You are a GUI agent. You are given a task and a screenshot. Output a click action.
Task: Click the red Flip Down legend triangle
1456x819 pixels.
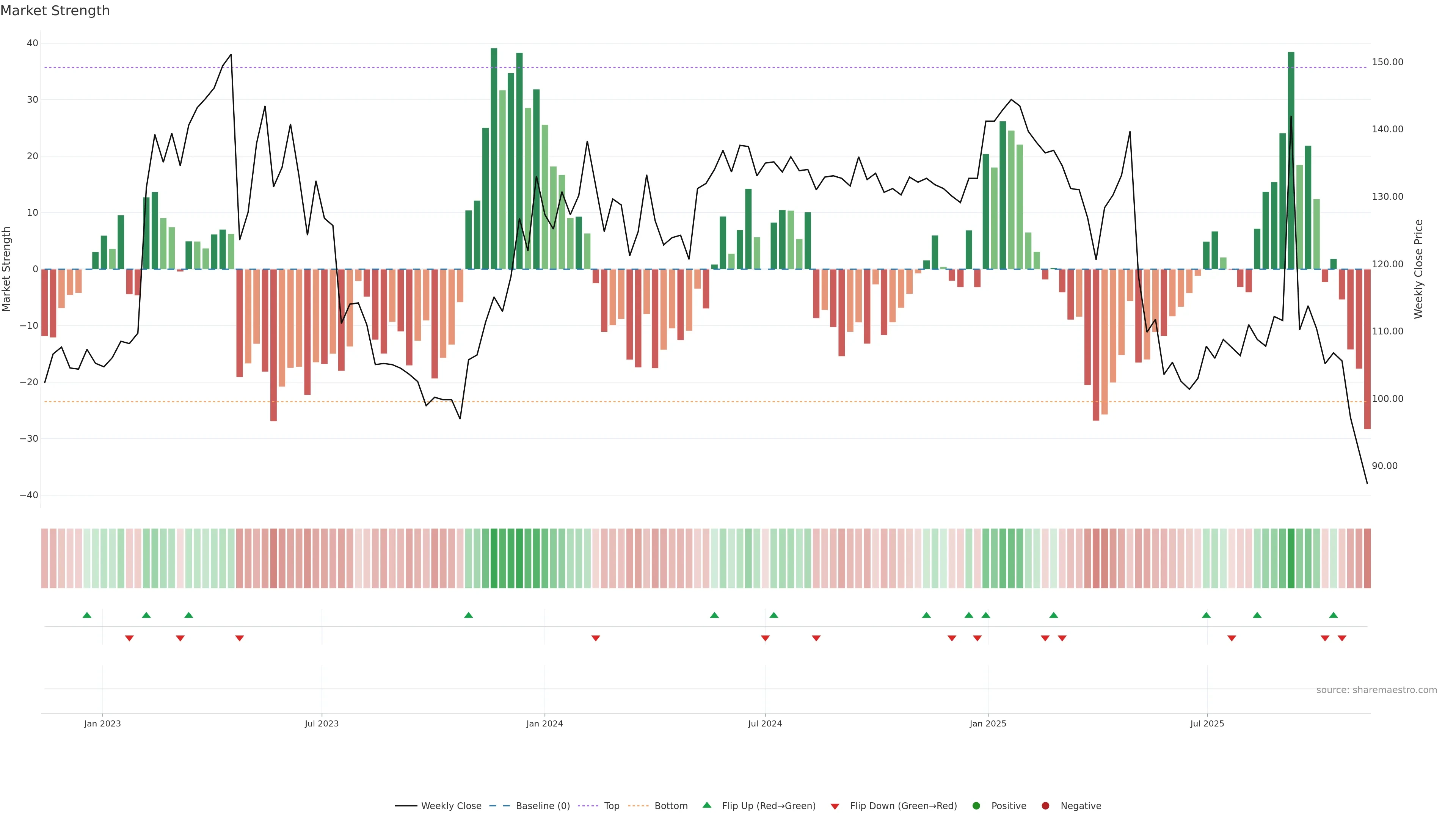click(x=834, y=806)
